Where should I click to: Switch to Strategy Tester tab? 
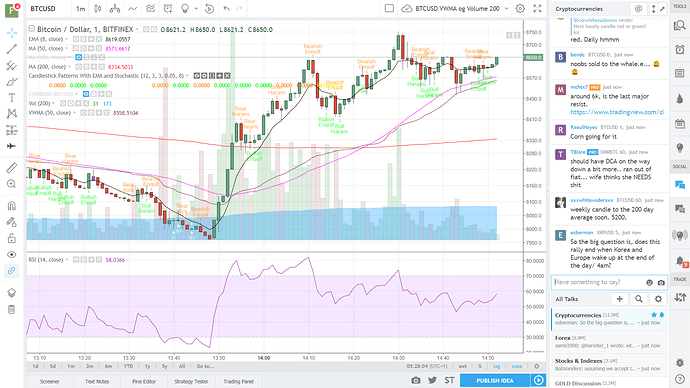[191, 381]
